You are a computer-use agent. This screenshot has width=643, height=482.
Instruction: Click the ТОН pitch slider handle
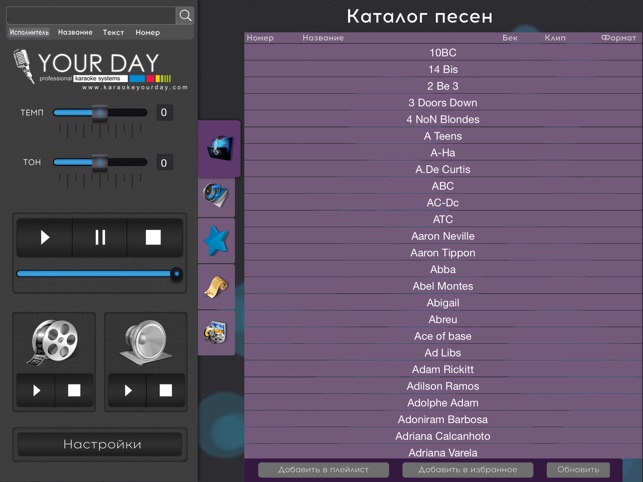point(100,162)
